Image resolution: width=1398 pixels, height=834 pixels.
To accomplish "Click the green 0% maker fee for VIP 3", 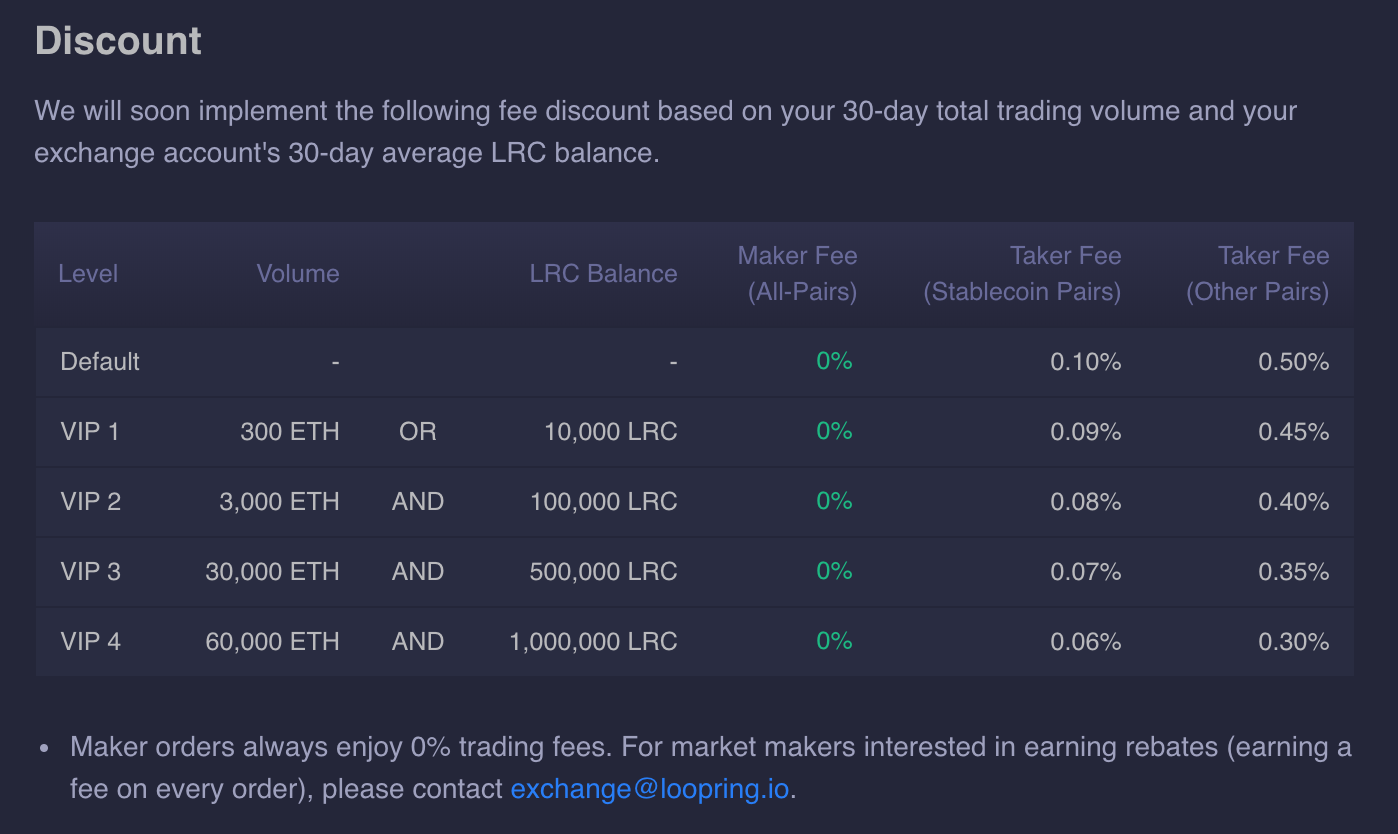I will (835, 571).
